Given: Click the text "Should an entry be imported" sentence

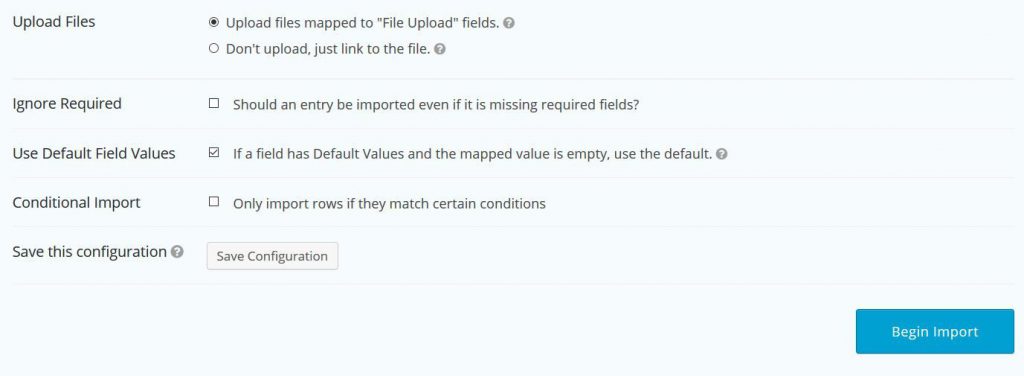Looking at the screenshot, I should (x=436, y=104).
